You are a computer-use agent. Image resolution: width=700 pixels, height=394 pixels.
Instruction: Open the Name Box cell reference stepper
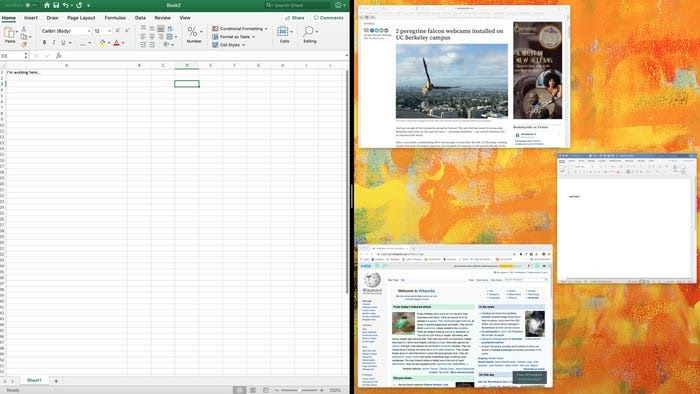[x=26, y=56]
